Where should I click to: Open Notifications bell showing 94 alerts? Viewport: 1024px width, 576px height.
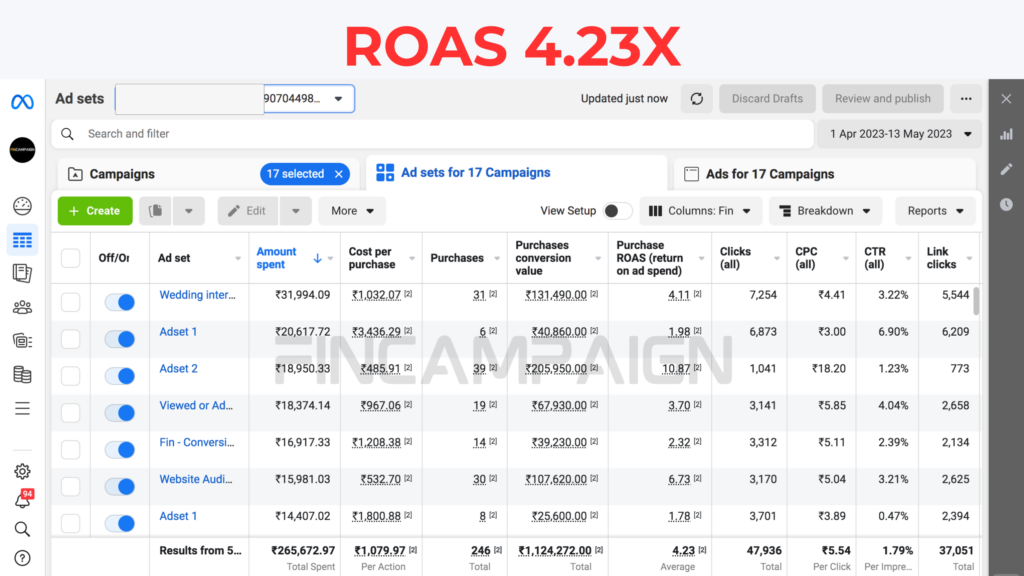[x=22, y=497]
